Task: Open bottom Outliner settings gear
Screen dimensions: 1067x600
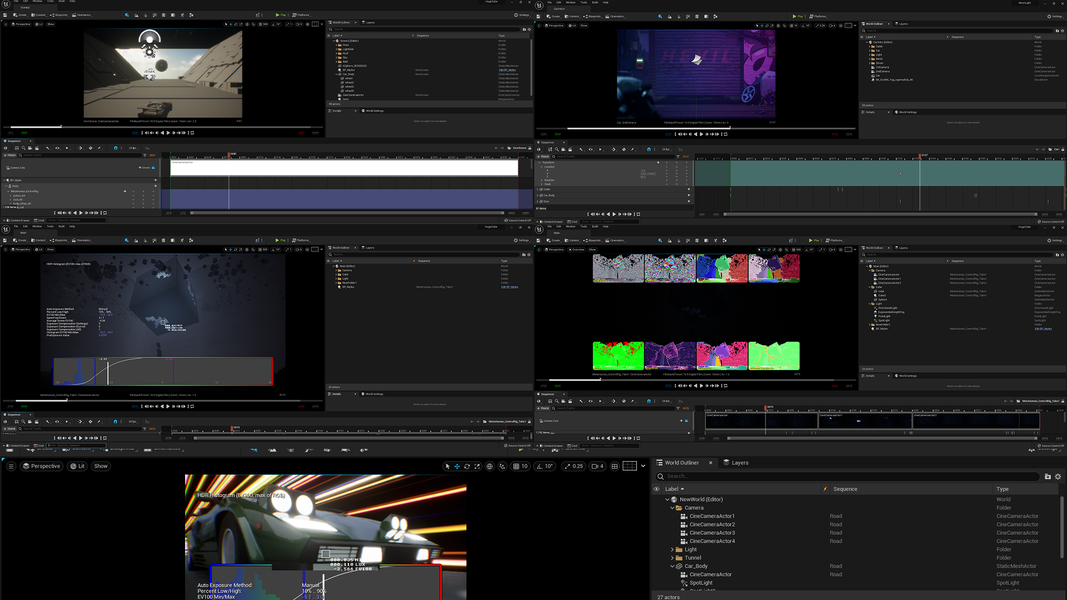Action: (x=1058, y=476)
